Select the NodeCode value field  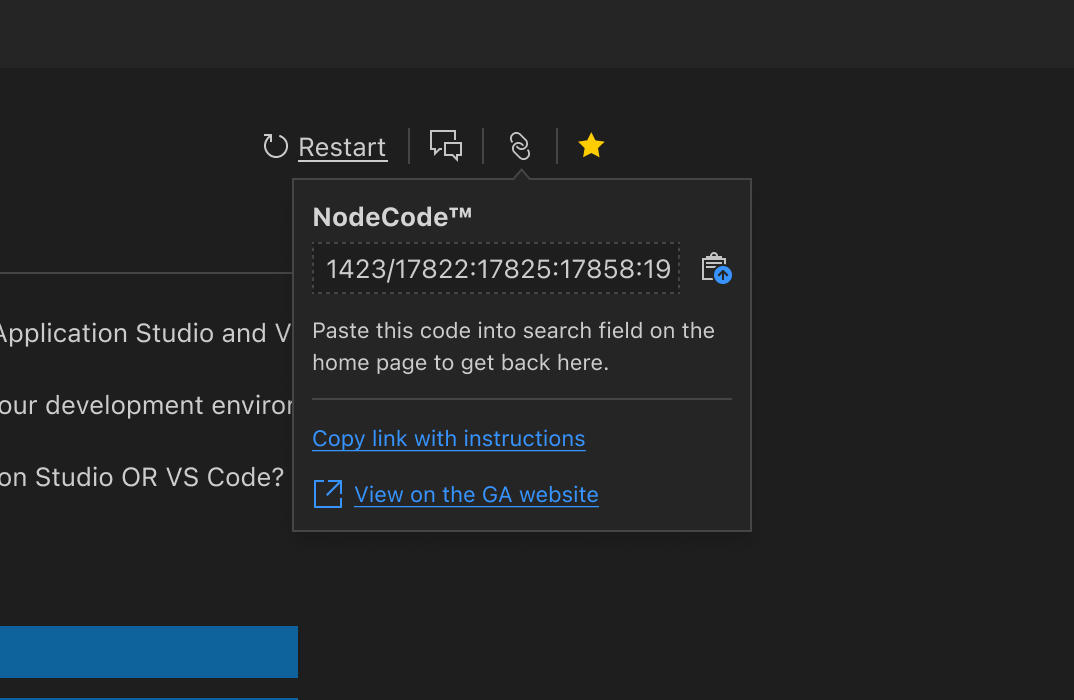496,268
